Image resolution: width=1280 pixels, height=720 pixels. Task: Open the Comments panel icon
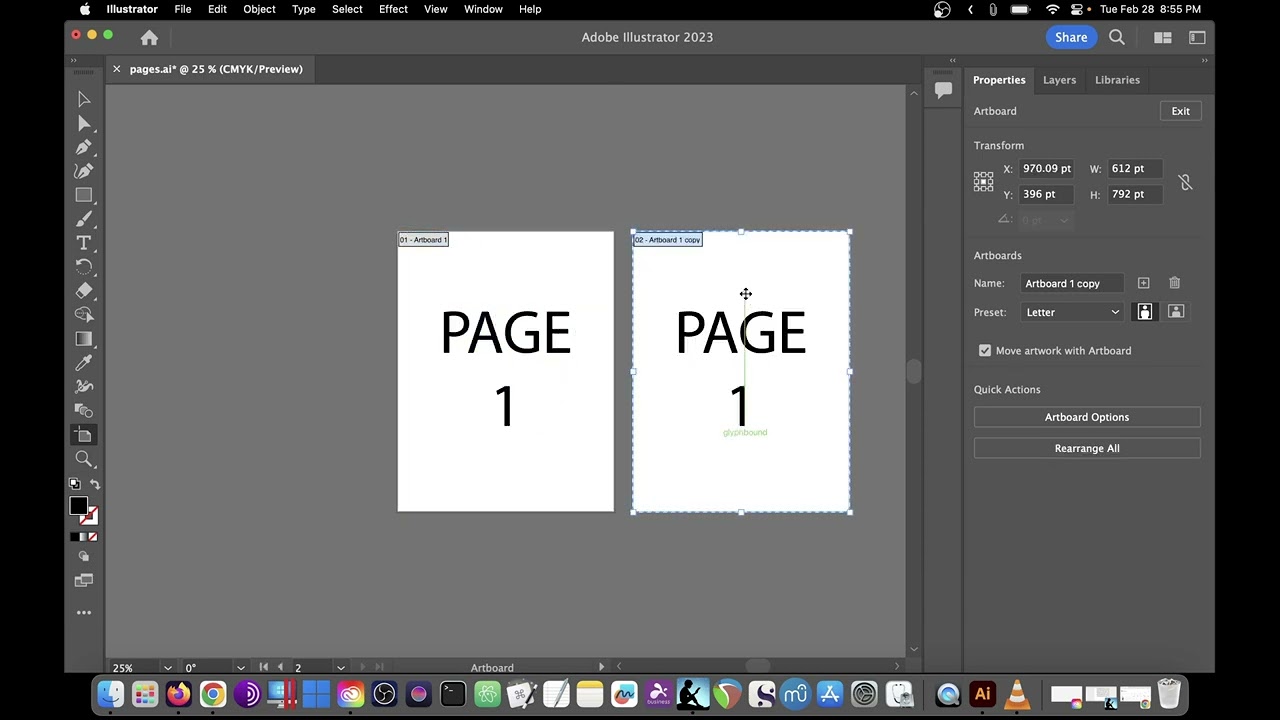click(x=943, y=90)
